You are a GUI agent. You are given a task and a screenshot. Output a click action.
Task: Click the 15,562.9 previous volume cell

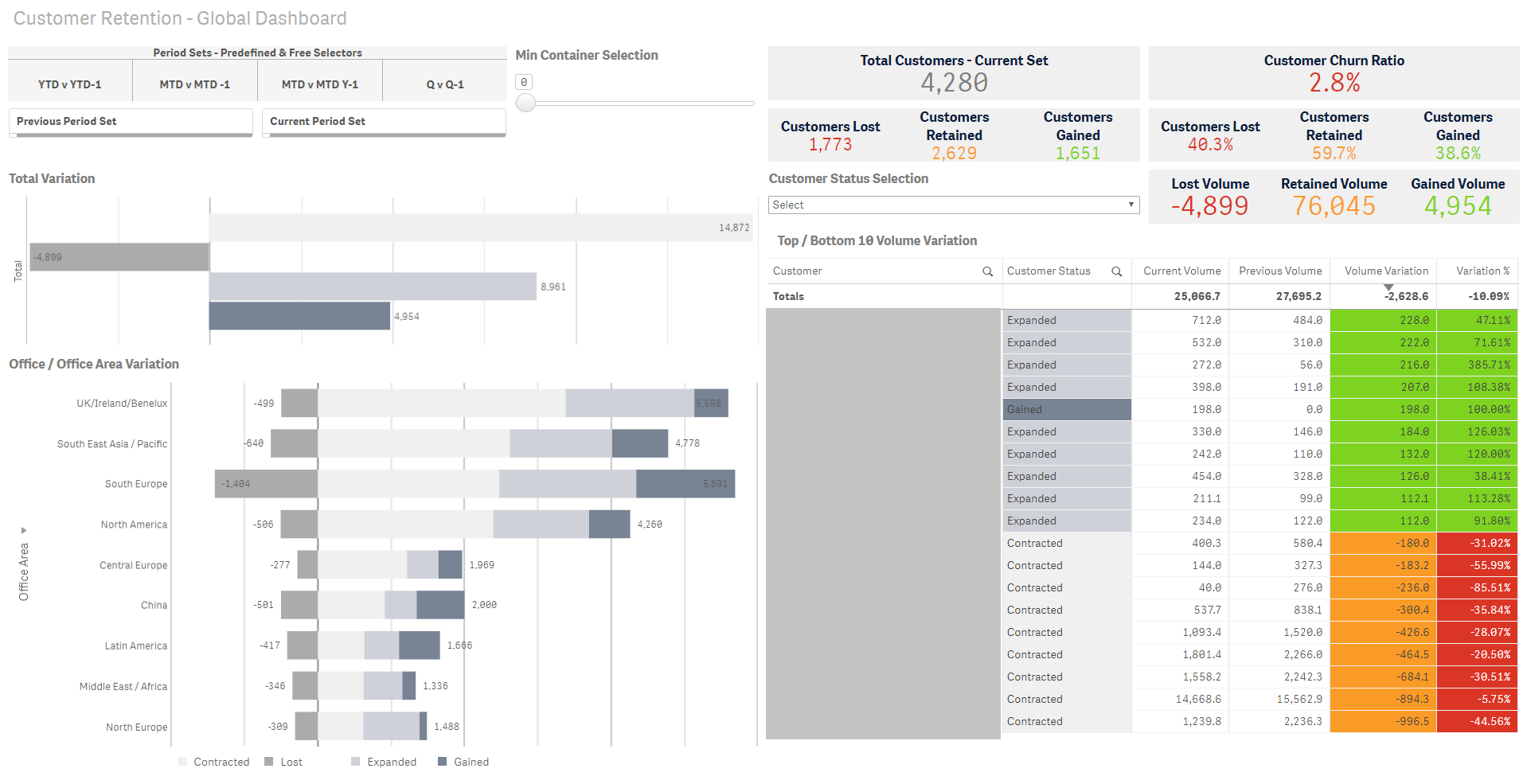coord(1279,700)
